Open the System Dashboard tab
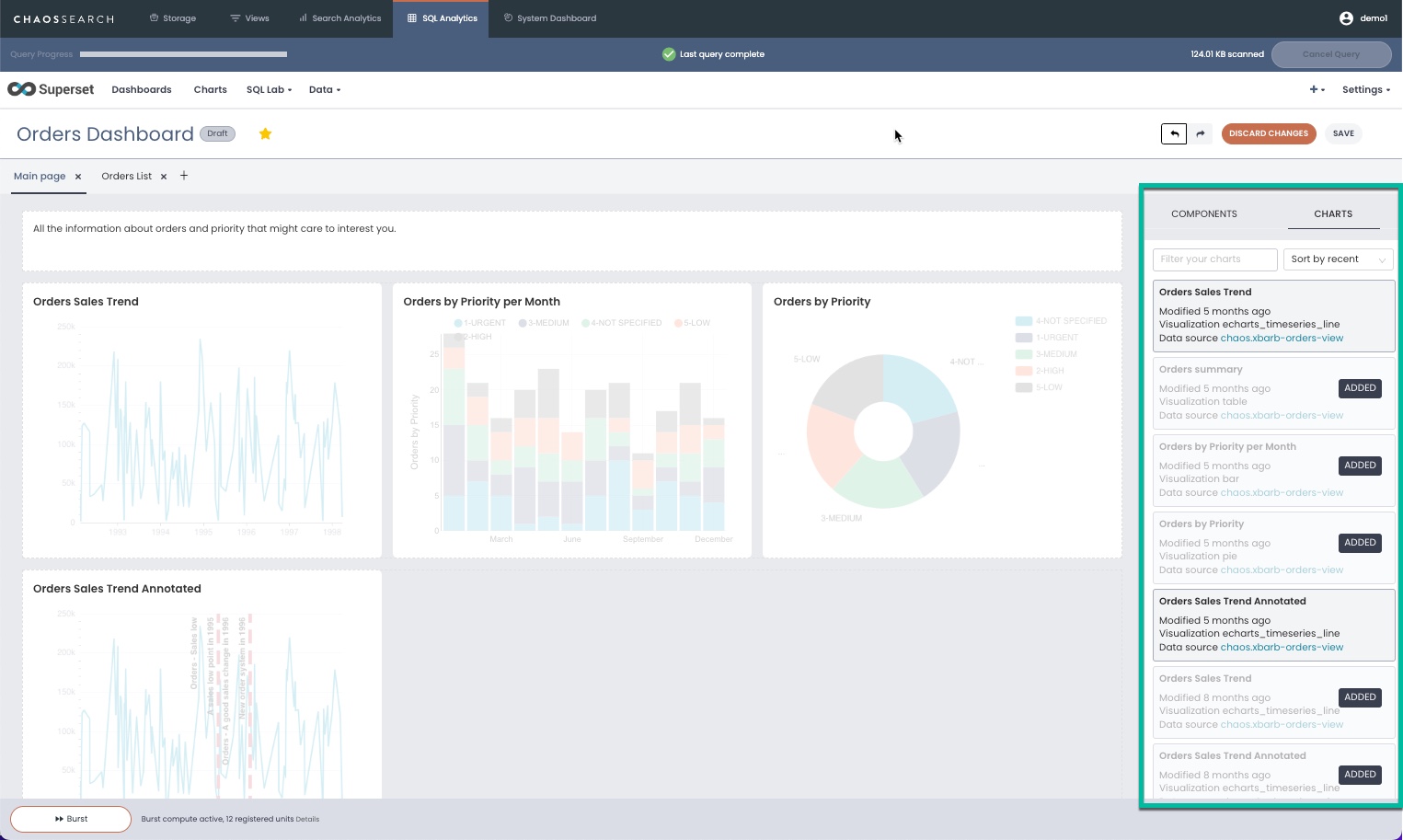This screenshot has height=840, width=1403. pos(550,18)
